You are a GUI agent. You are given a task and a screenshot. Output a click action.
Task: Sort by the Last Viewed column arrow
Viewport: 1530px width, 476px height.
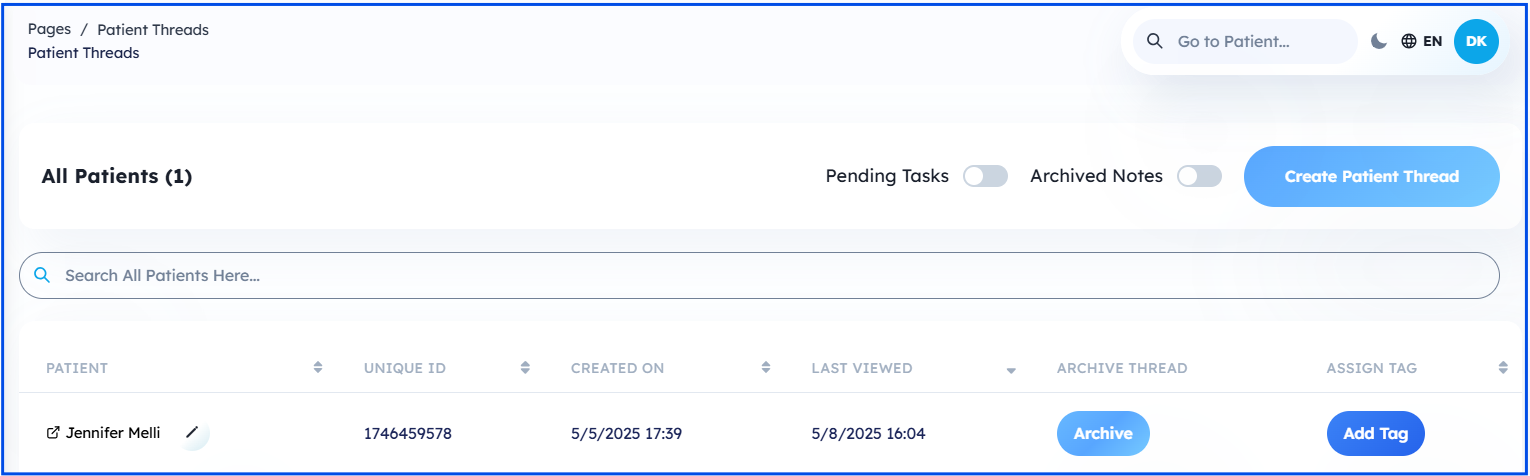[x=1011, y=370]
